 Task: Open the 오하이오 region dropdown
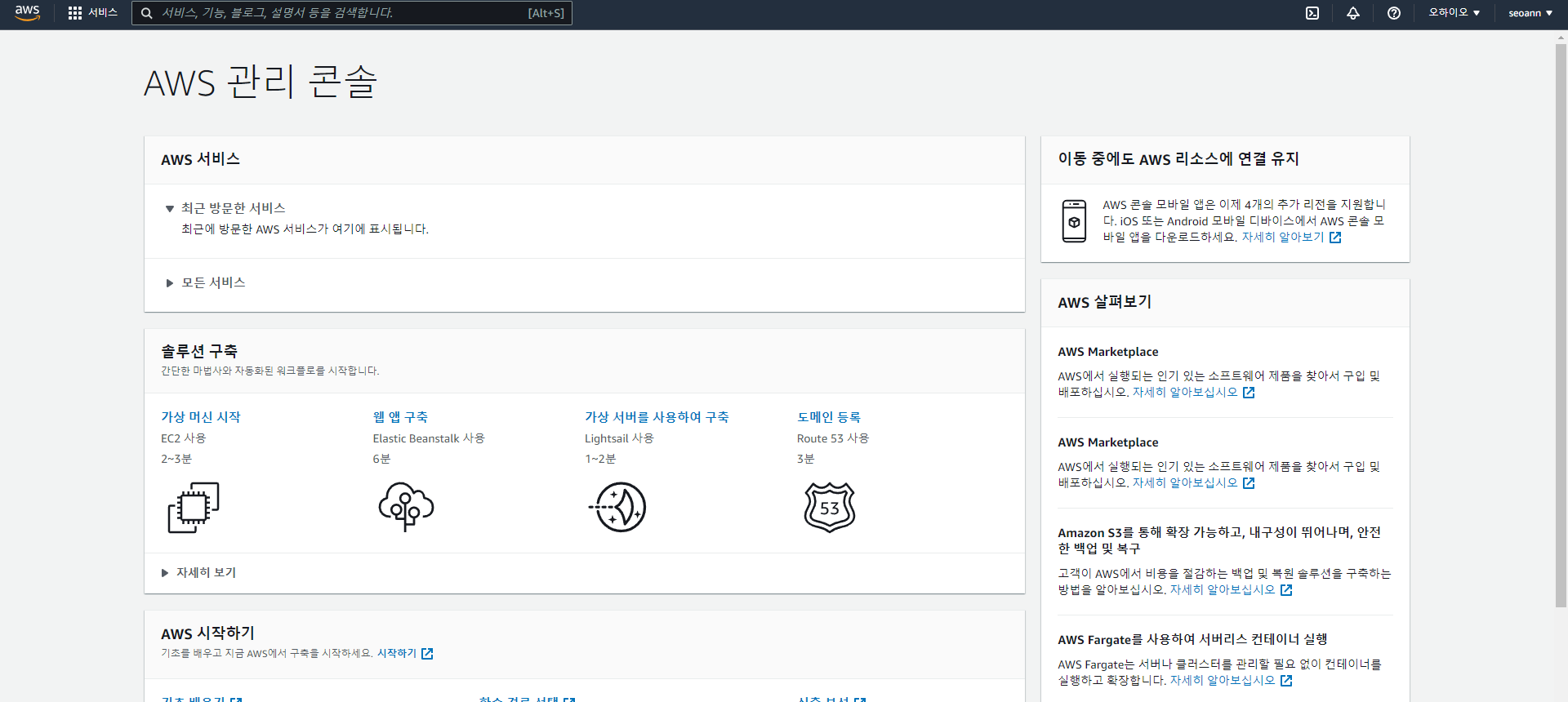tap(1454, 13)
